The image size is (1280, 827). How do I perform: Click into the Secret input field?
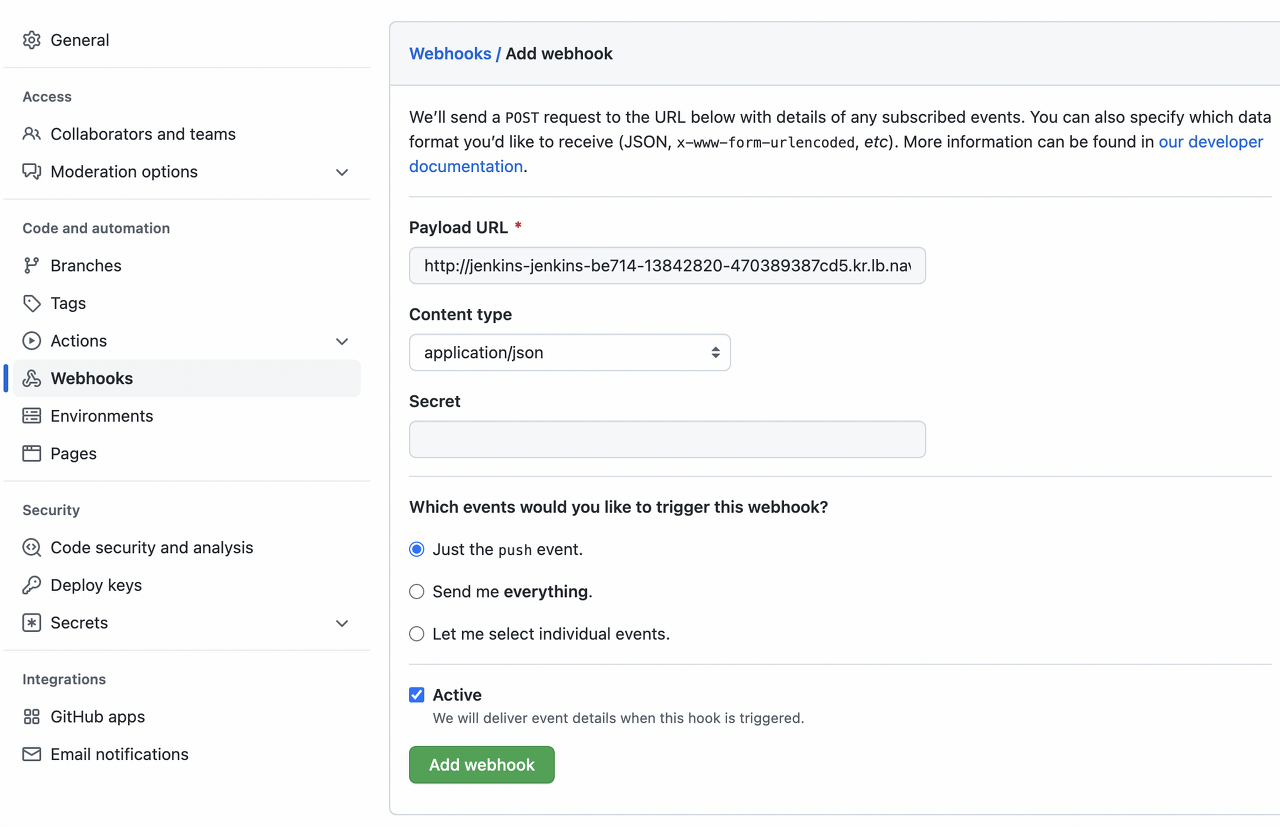pos(667,440)
